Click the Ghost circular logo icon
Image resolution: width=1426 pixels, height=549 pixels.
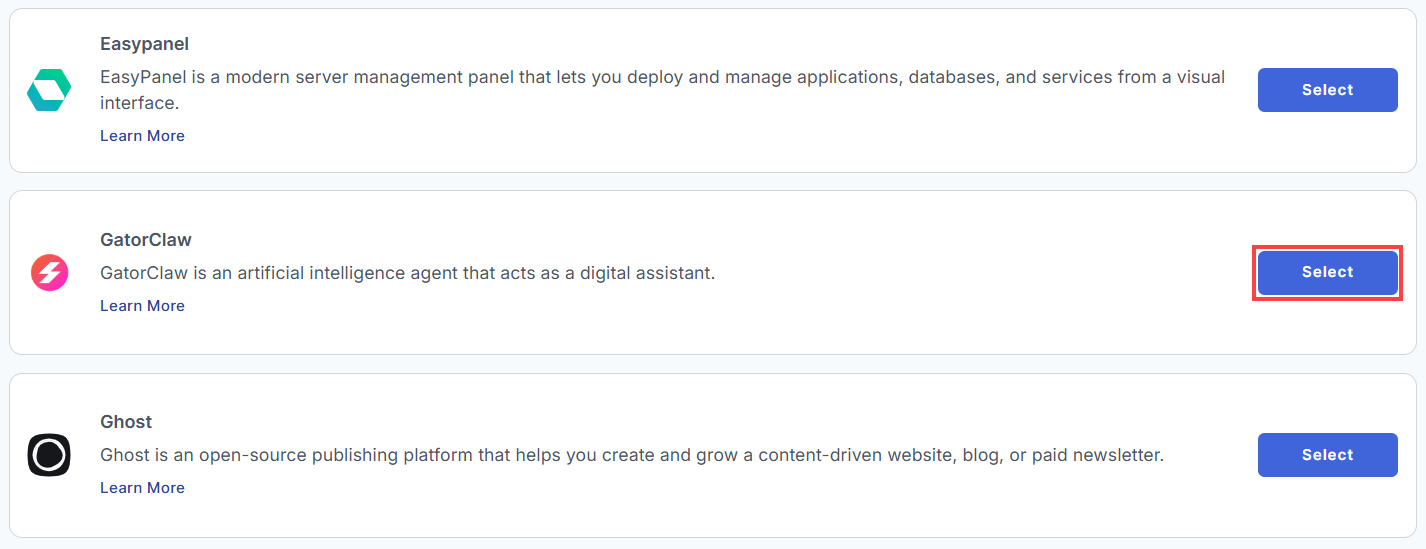[49, 455]
